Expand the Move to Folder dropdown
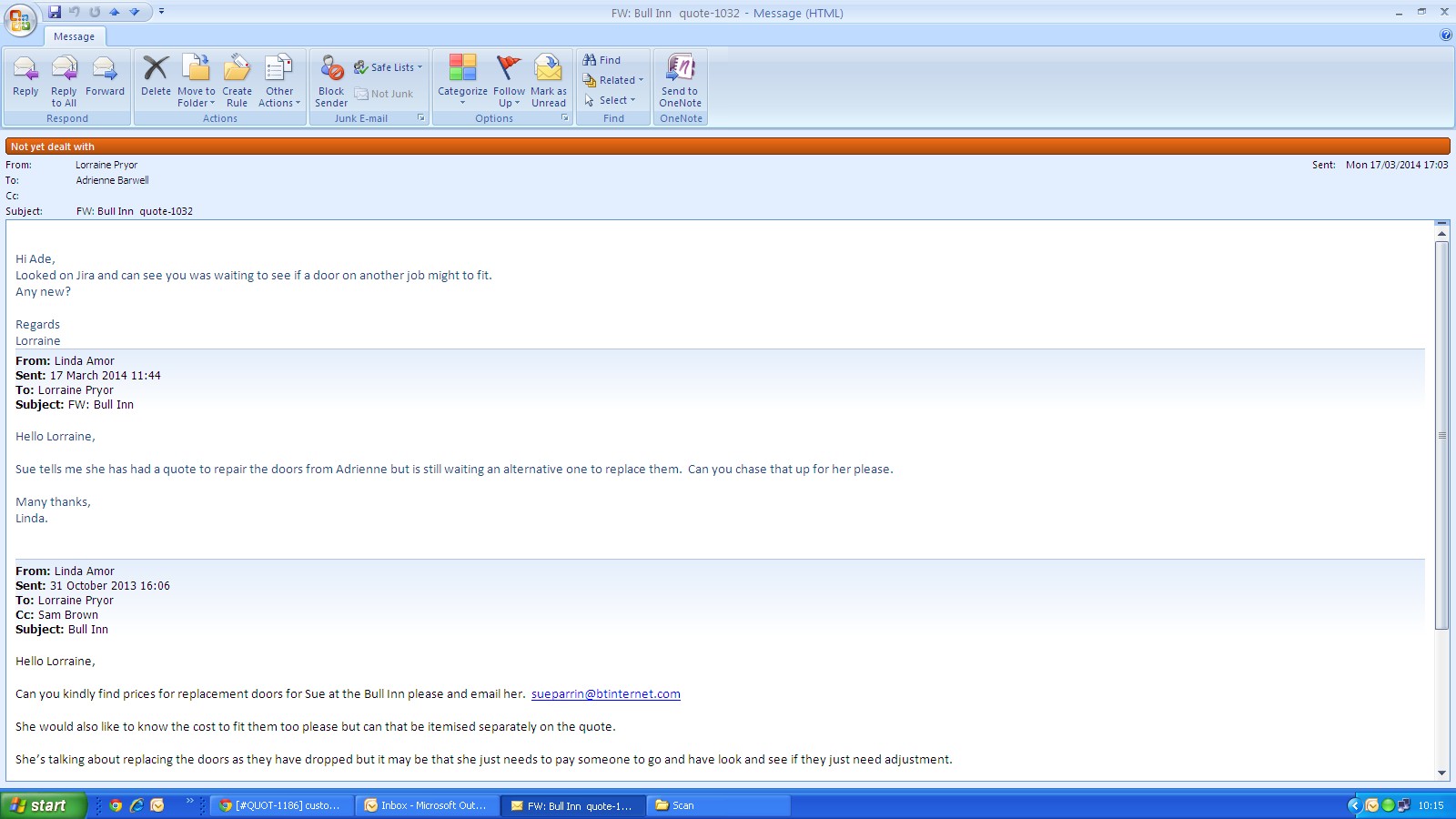 (x=197, y=96)
